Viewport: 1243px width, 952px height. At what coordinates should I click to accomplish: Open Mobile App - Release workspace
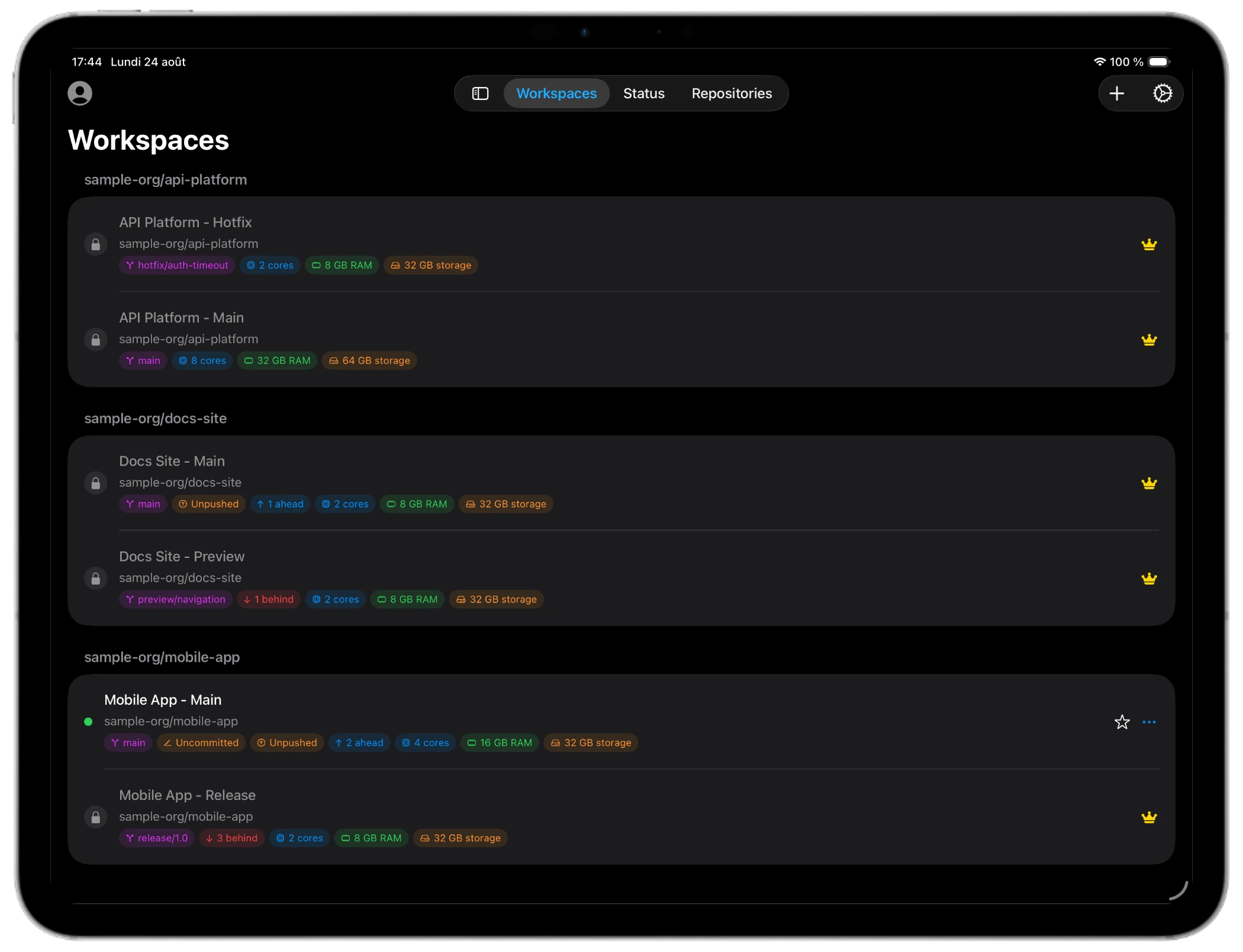tap(621, 817)
